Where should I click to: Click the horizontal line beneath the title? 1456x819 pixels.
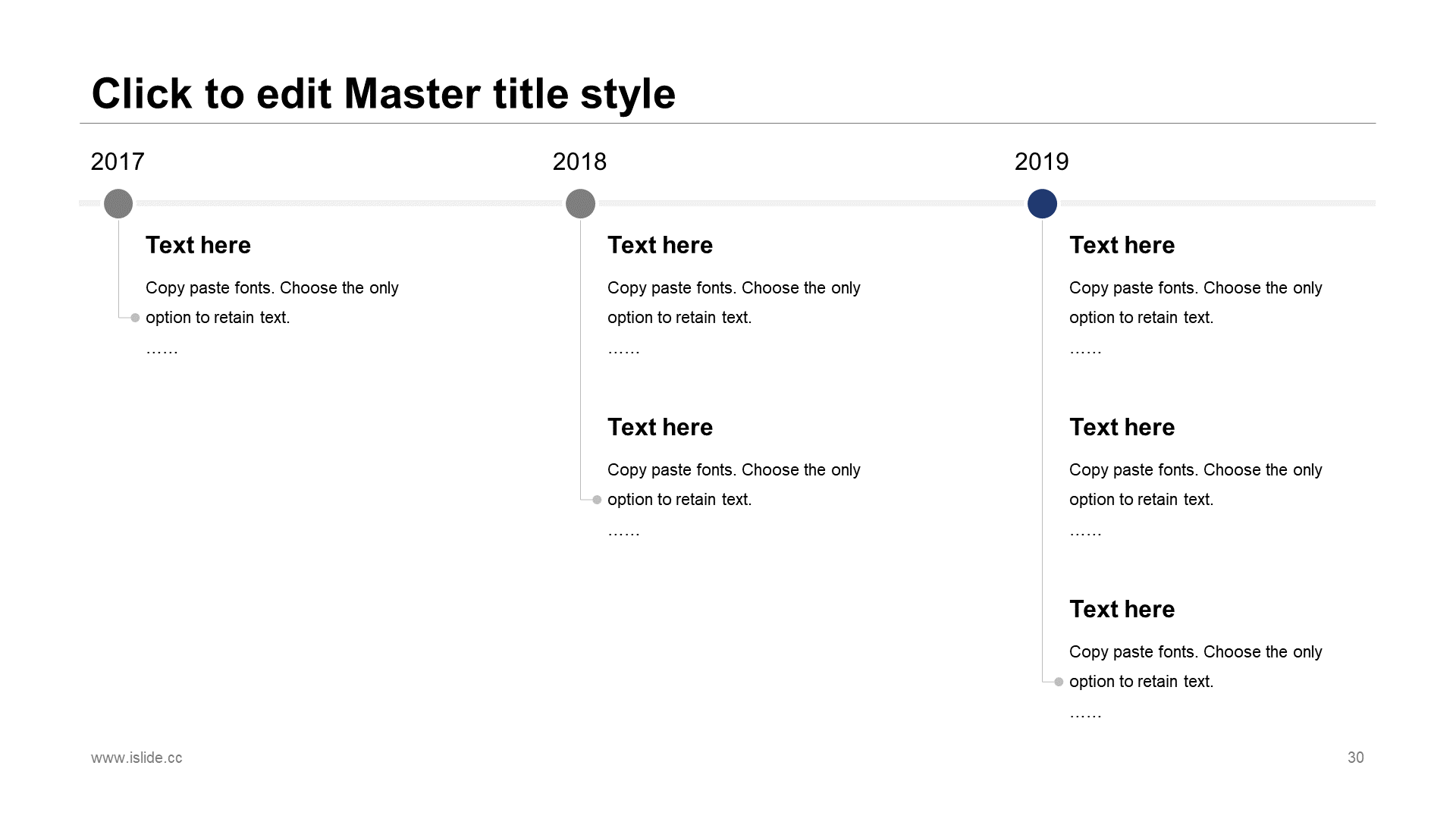(727, 123)
